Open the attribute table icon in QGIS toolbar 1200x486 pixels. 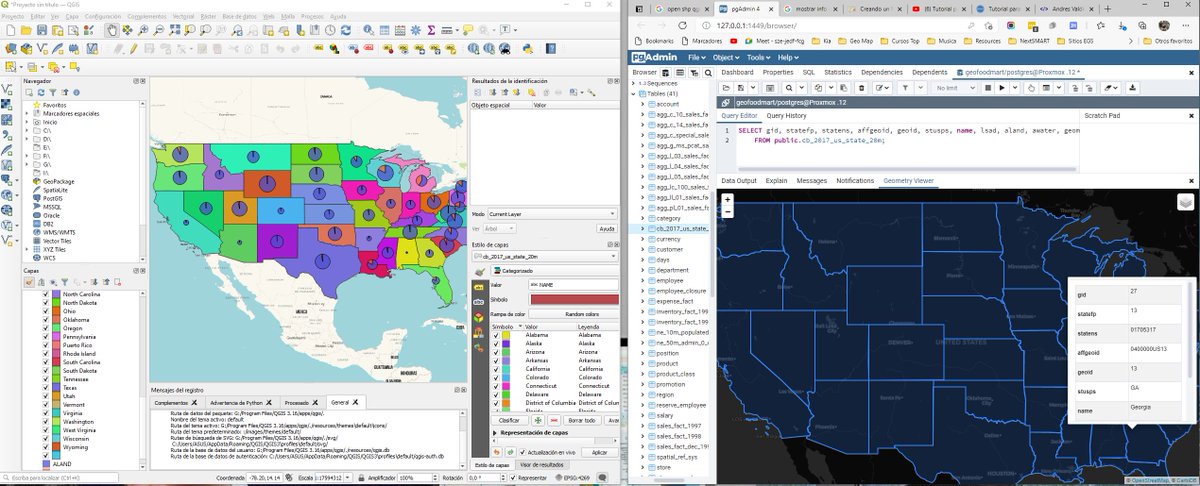pyautogui.click(x=384, y=29)
